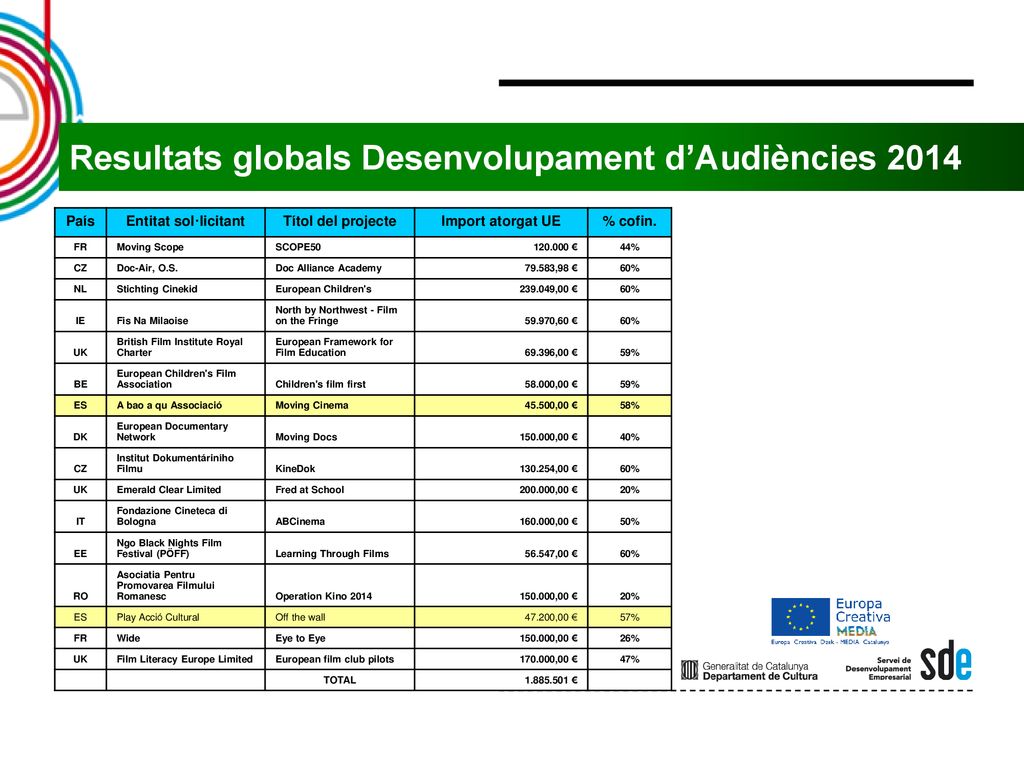
Task: Click the 239.049,00 € amount
Action: [549, 289]
